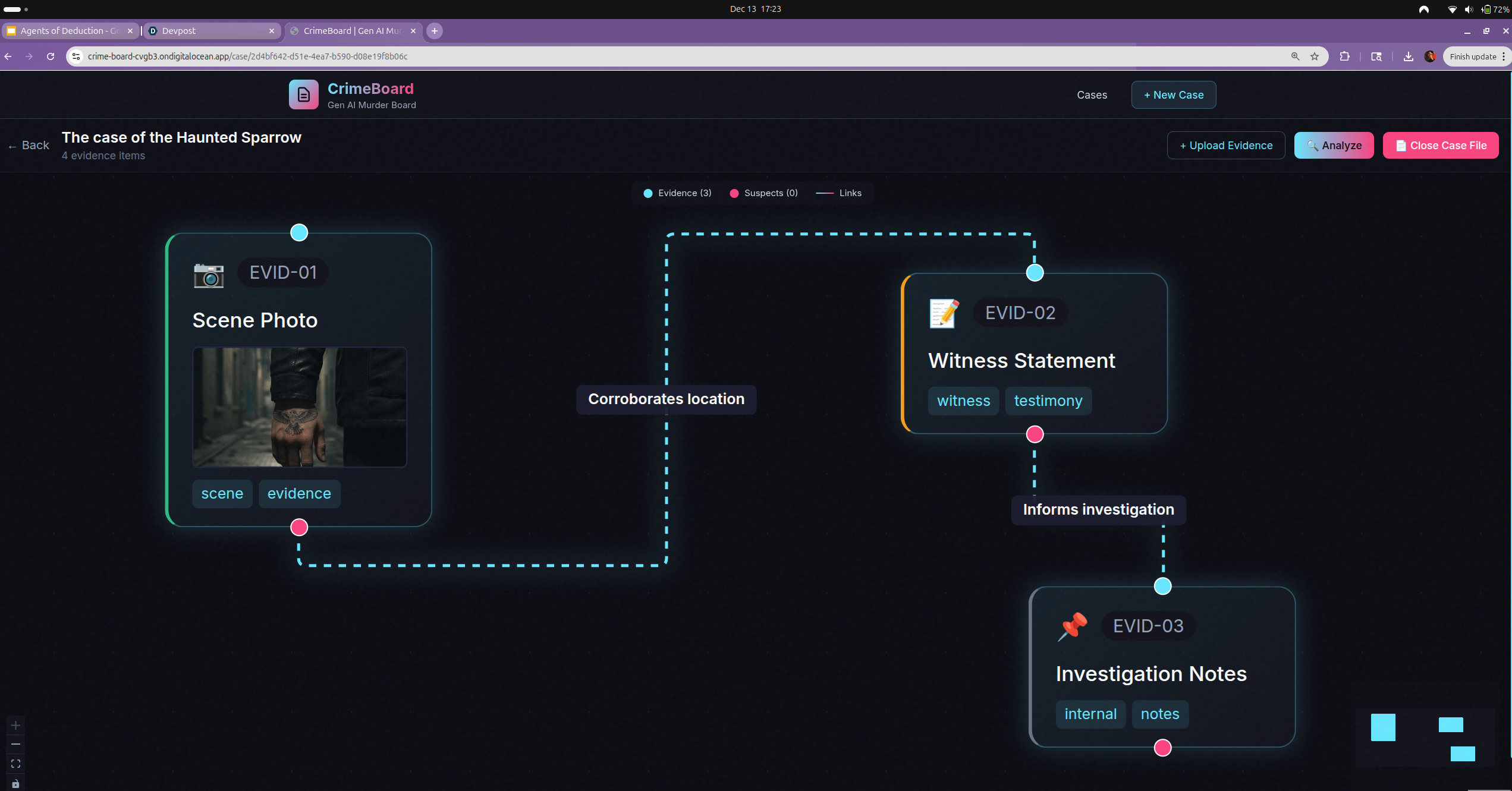Click the pushpin icon on EVID-03 card
This screenshot has width=1512, height=791.
tap(1072, 627)
